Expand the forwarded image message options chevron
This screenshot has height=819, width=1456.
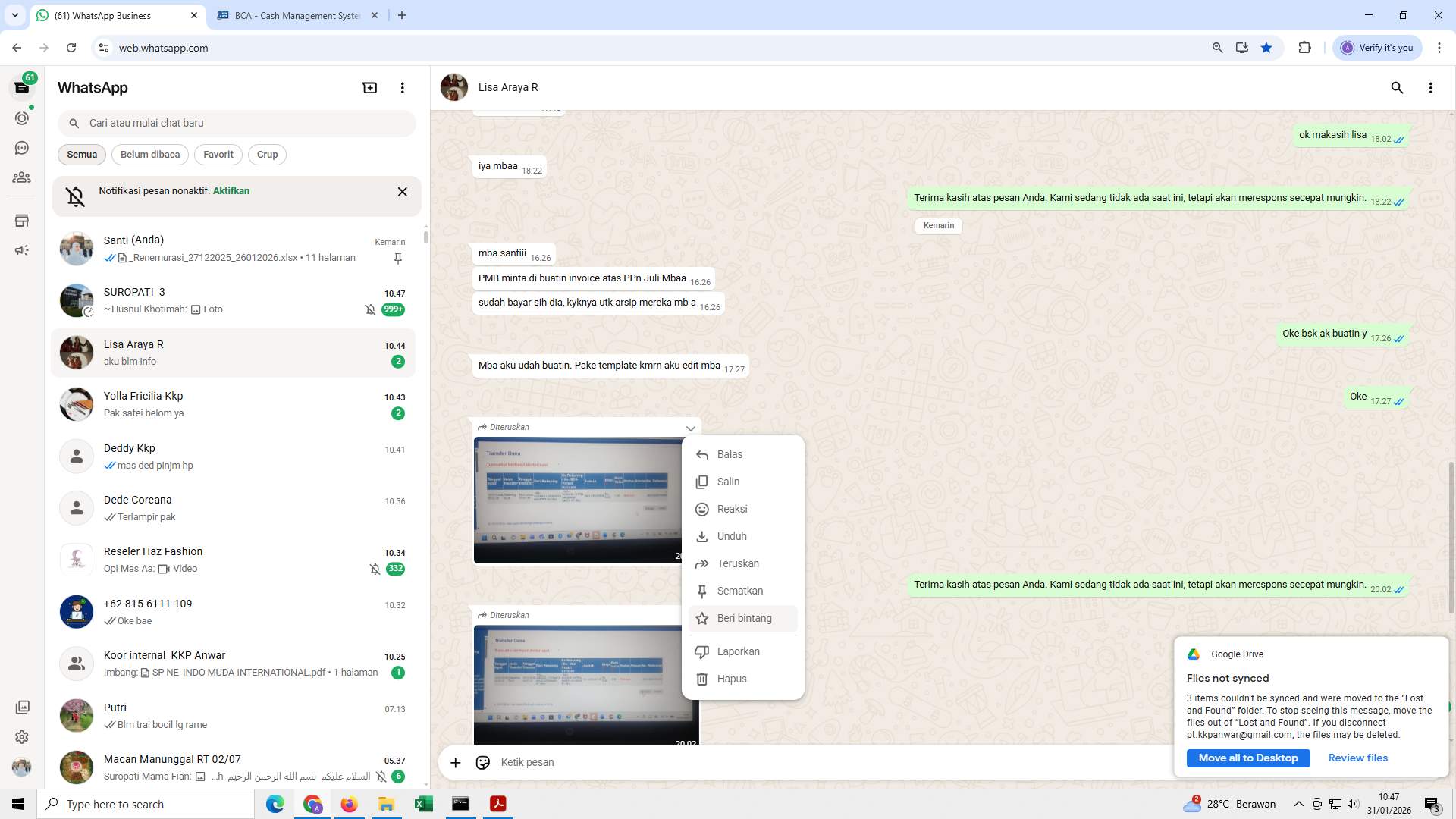click(691, 428)
